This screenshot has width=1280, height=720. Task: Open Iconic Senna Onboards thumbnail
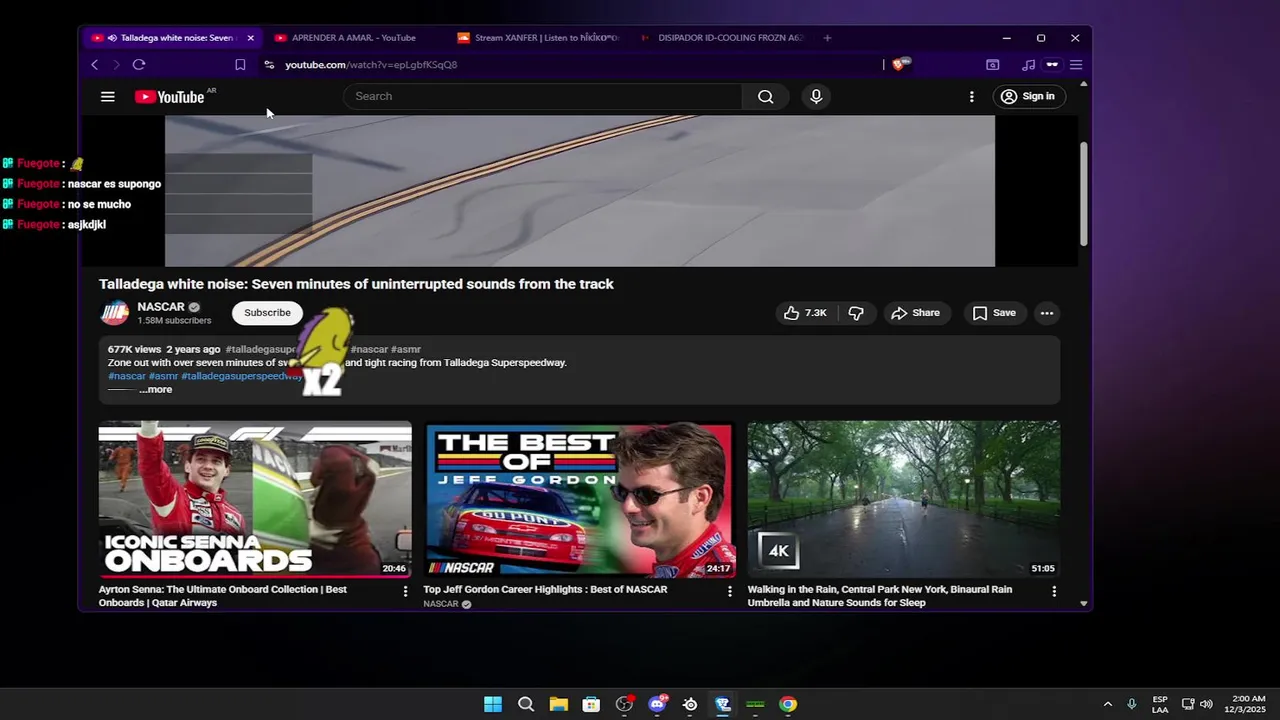point(255,499)
